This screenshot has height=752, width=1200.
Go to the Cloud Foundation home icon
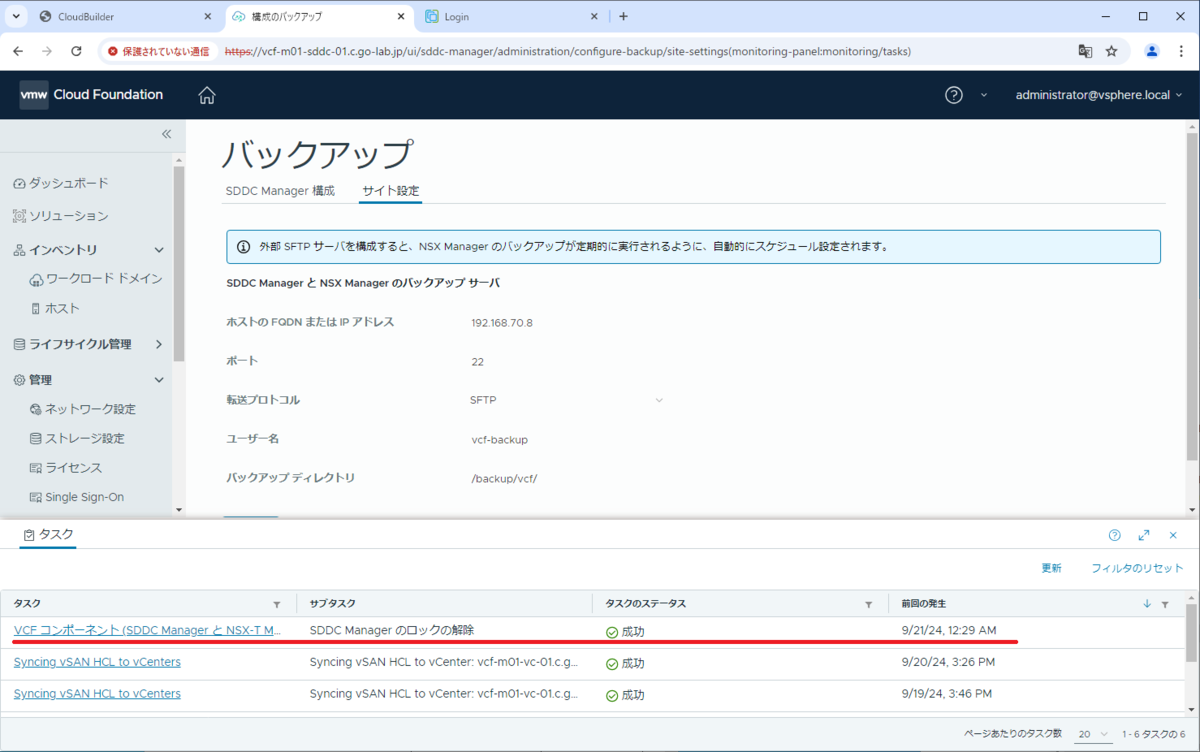pyautogui.click(x=207, y=95)
